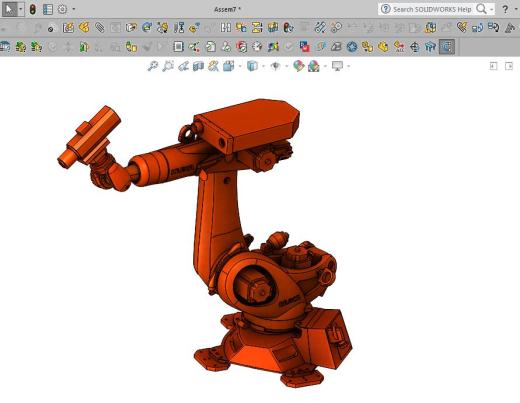
Task: Click the Previous View icon
Action: click(183, 66)
